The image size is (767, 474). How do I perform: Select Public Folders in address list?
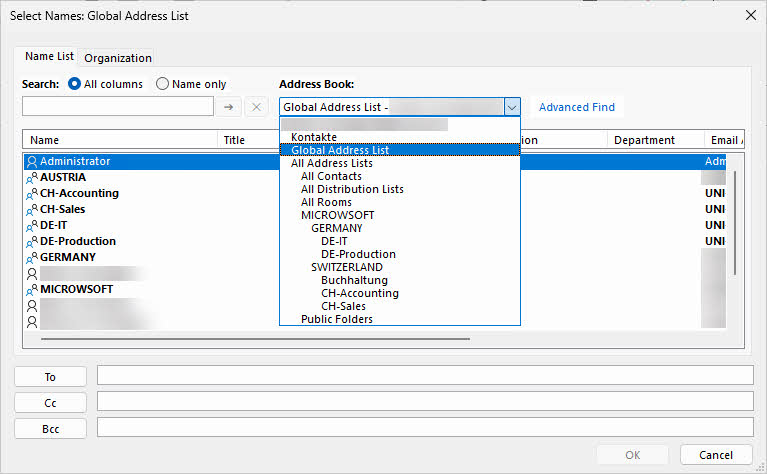click(336, 319)
